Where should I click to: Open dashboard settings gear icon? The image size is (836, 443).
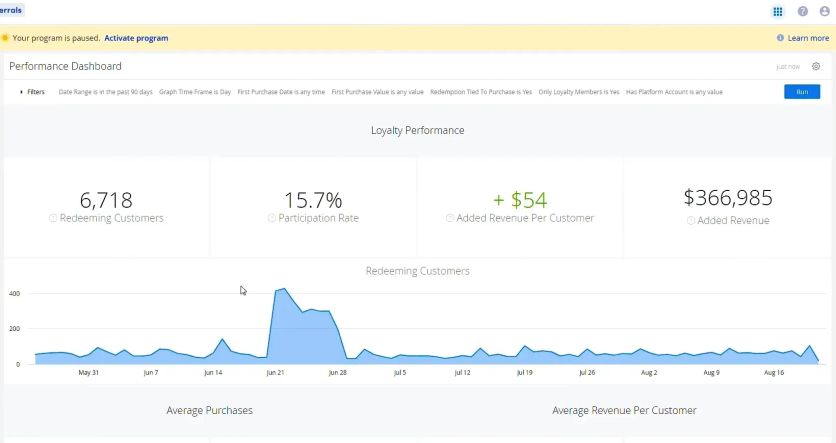coord(816,67)
